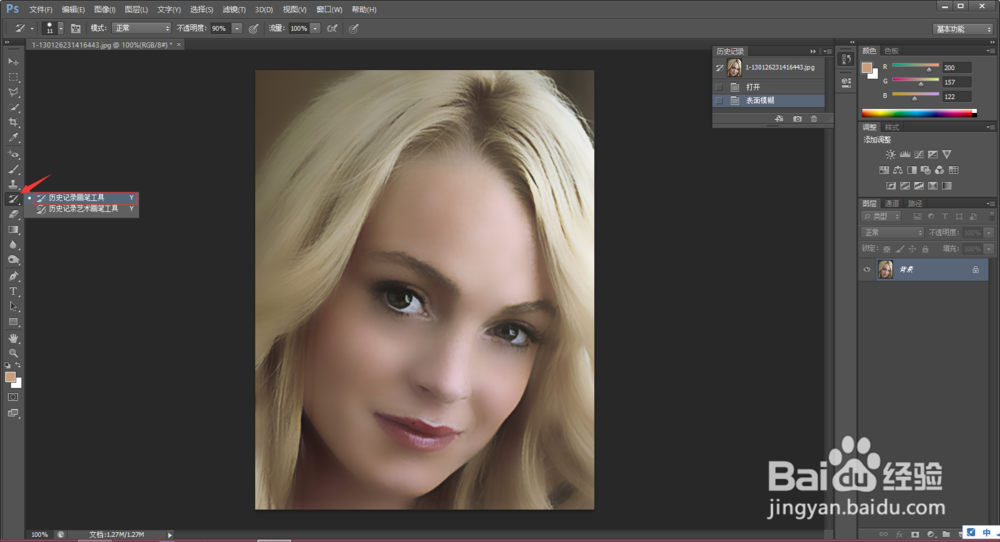Open the brush panel toggle icon in options bar
The height and width of the screenshot is (542, 1000).
76,28
